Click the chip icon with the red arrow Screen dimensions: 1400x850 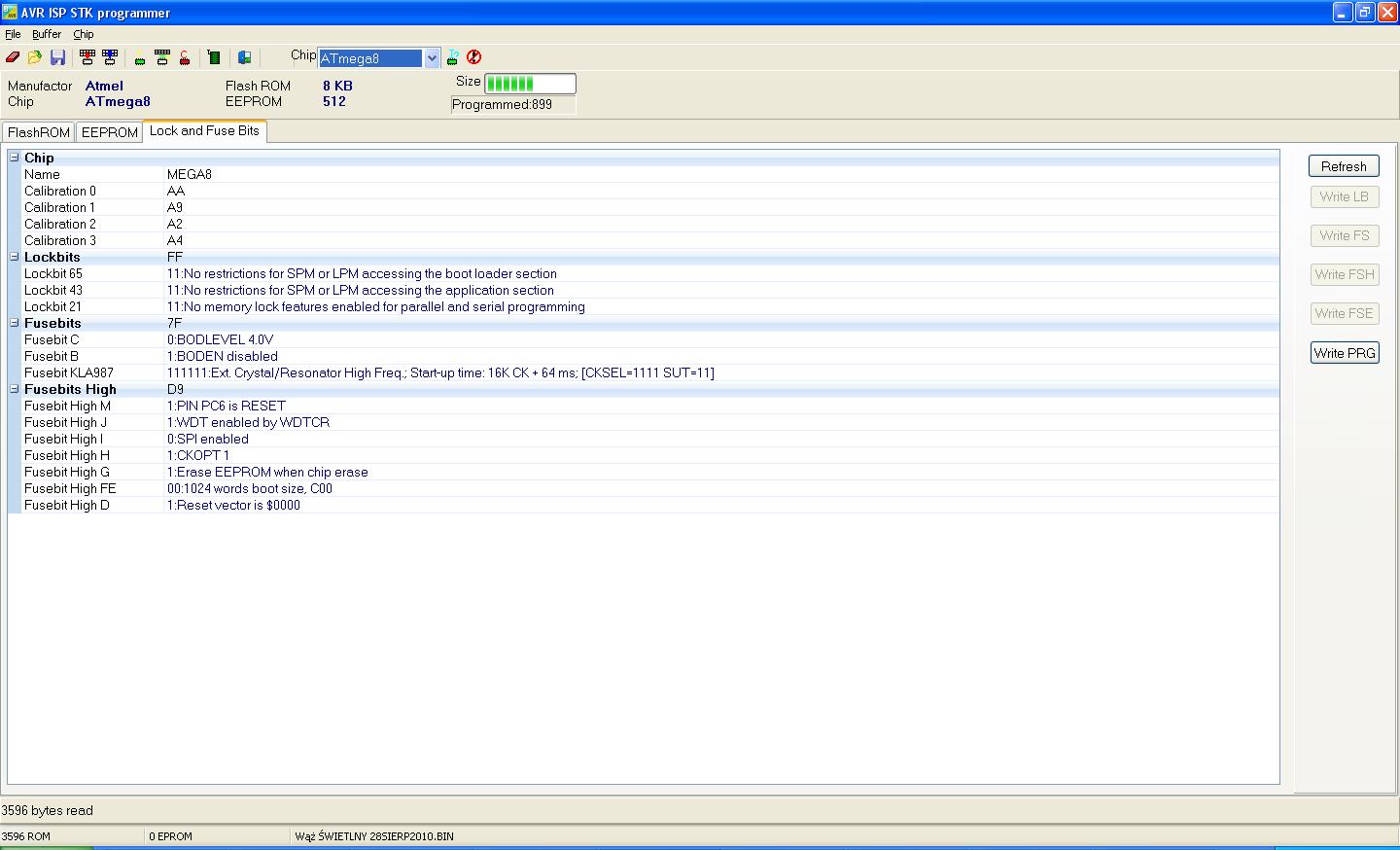87,57
